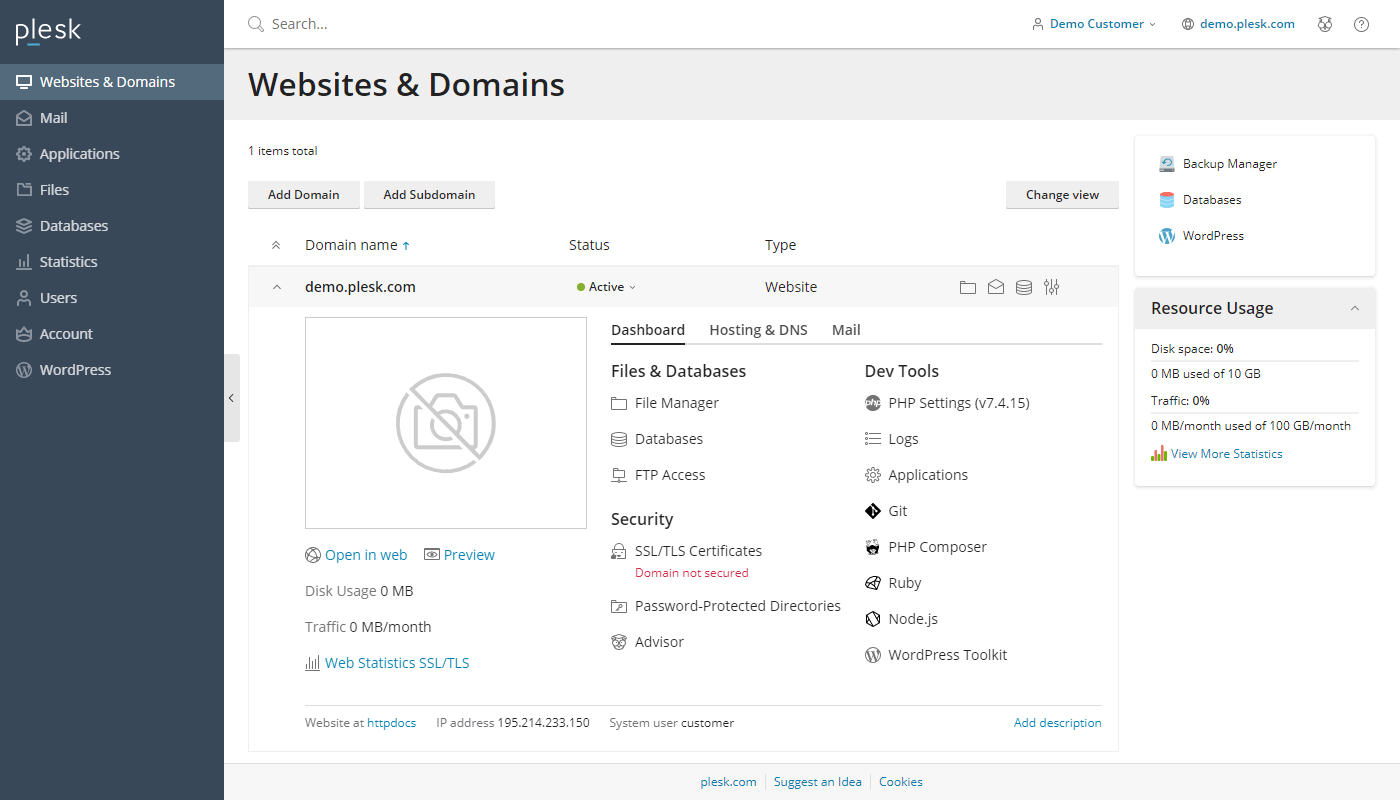Image resolution: width=1400 pixels, height=800 pixels.
Task: Switch to the Dashboard tab
Action: 648,330
